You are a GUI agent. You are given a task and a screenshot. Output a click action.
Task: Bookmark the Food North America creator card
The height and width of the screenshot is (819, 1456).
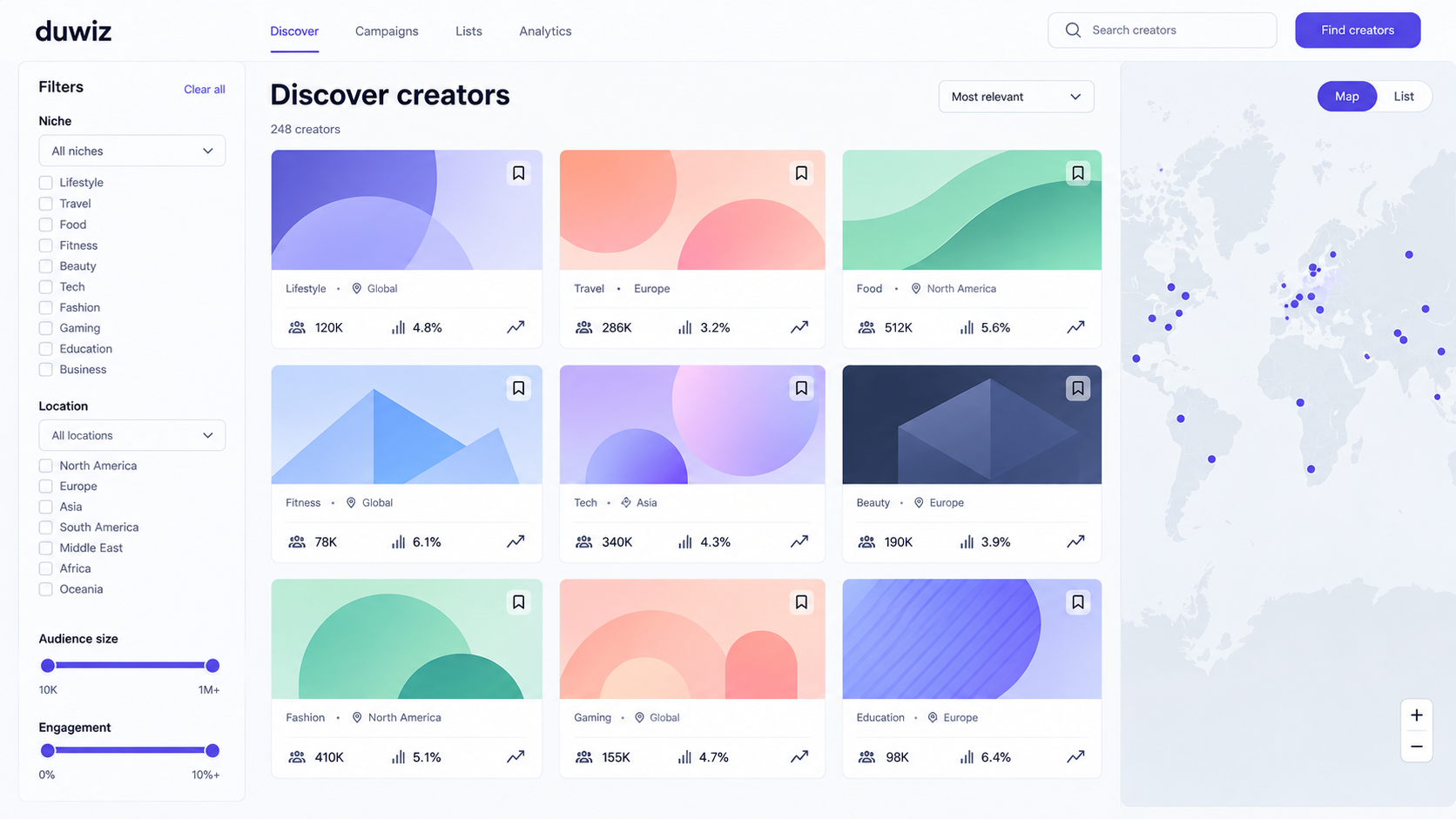coord(1078,173)
